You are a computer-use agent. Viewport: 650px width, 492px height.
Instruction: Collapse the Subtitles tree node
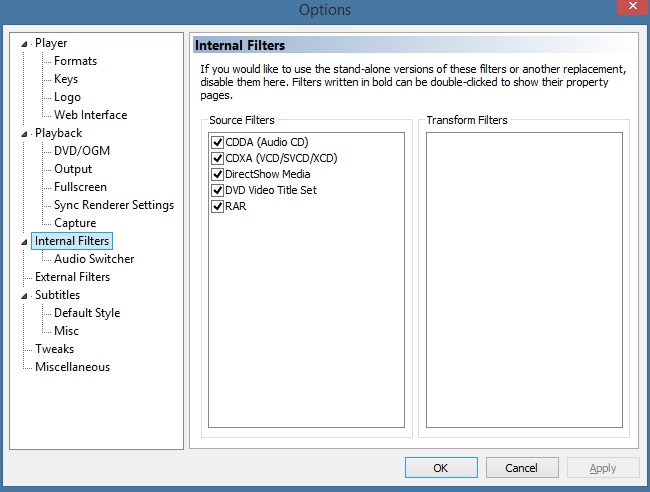[24, 296]
